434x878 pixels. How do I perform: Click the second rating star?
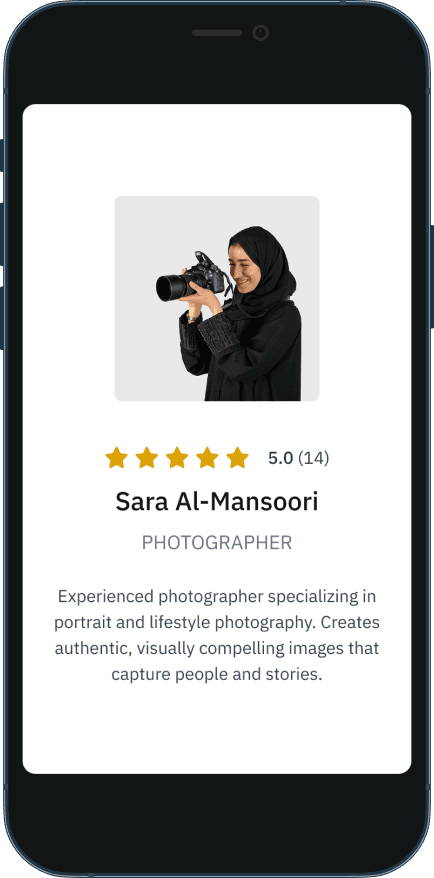coord(147,457)
